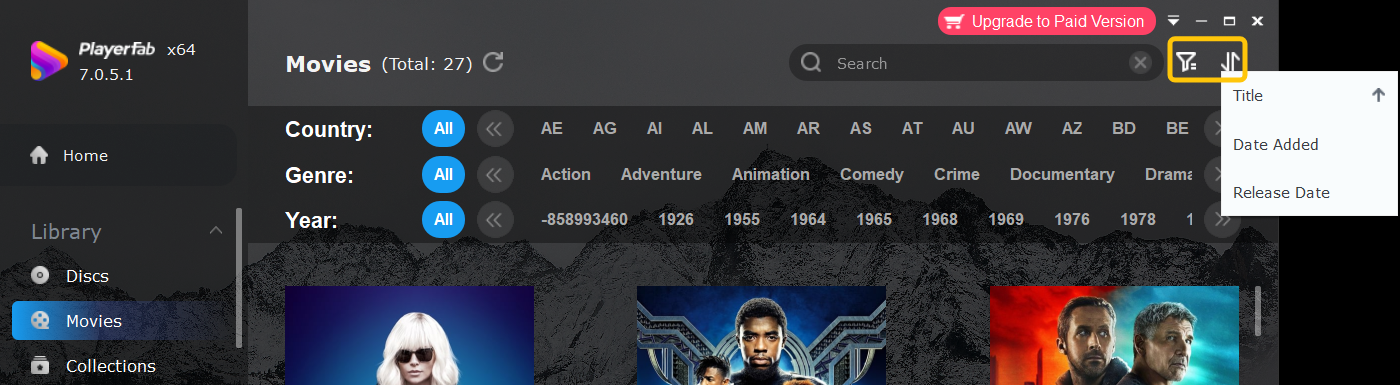Click the vertical scrollbar of movie grid
Viewport: 1400px width, 385px height.
click(1256, 311)
